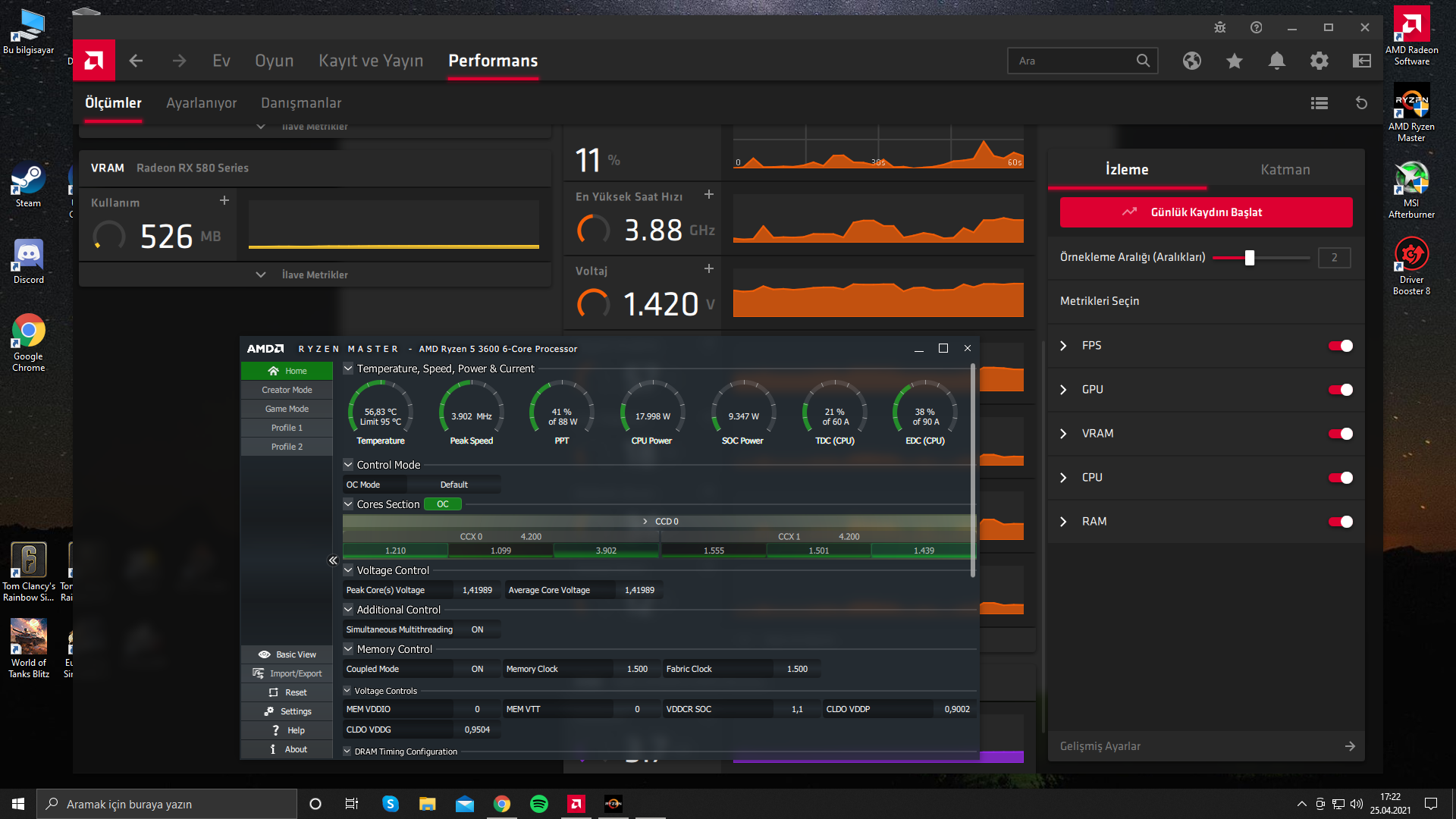The width and height of the screenshot is (1456, 819).
Task: Switch to the Katman tab
Action: tap(1285, 170)
